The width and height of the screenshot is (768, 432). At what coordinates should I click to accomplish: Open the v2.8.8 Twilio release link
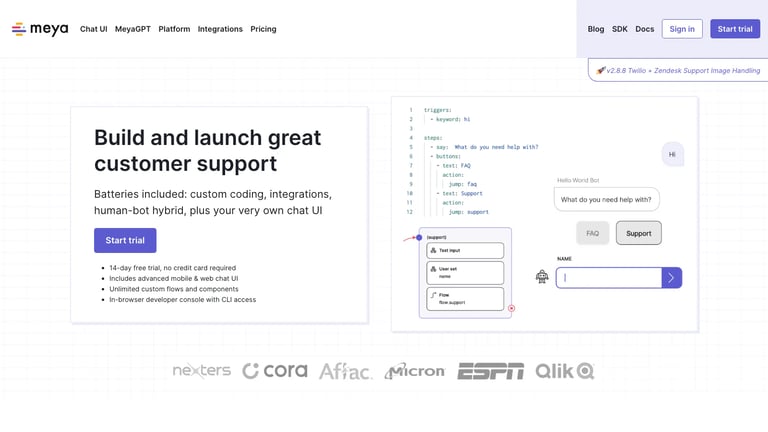pos(683,71)
